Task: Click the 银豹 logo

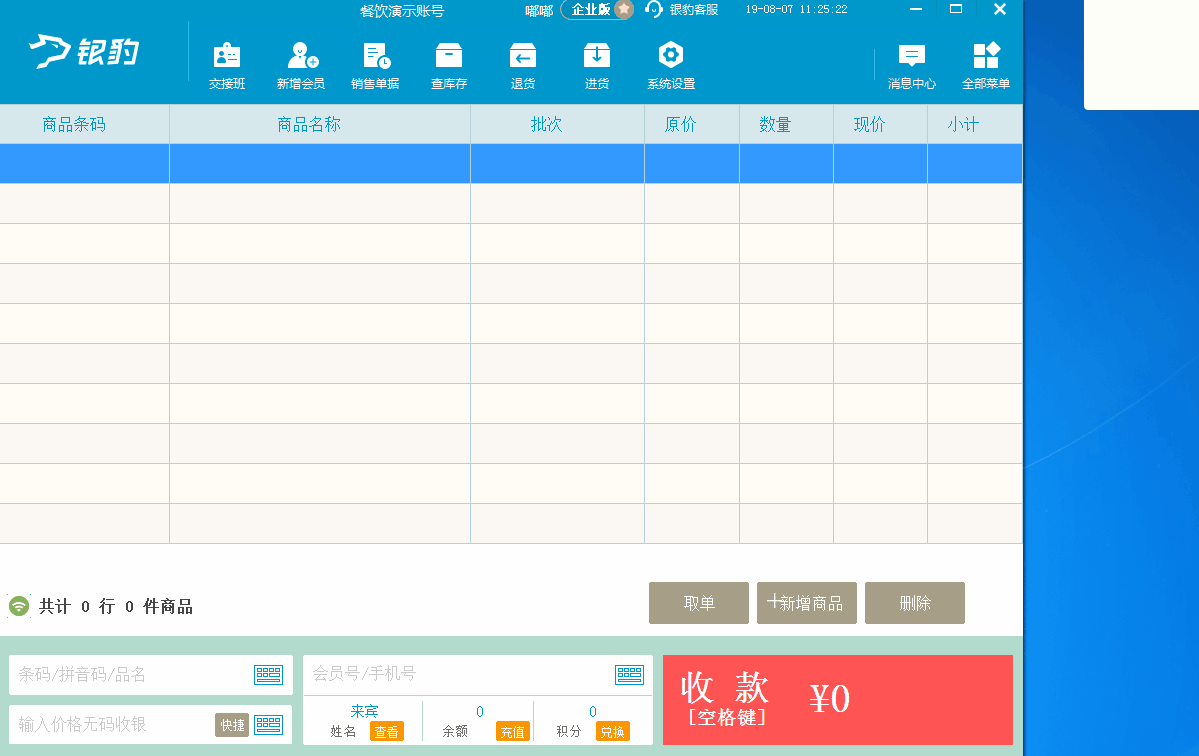Action: [x=84, y=52]
